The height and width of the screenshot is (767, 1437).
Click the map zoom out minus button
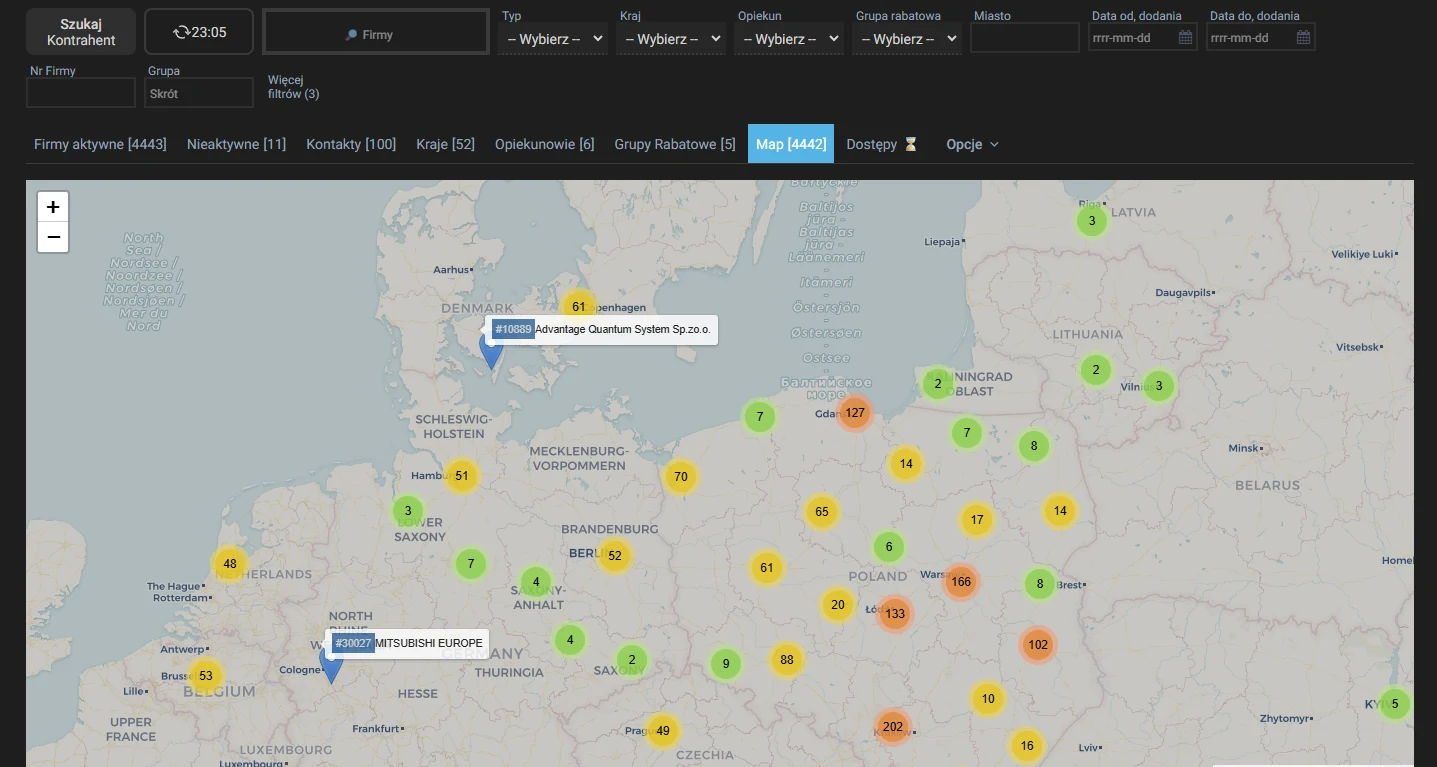(53, 237)
